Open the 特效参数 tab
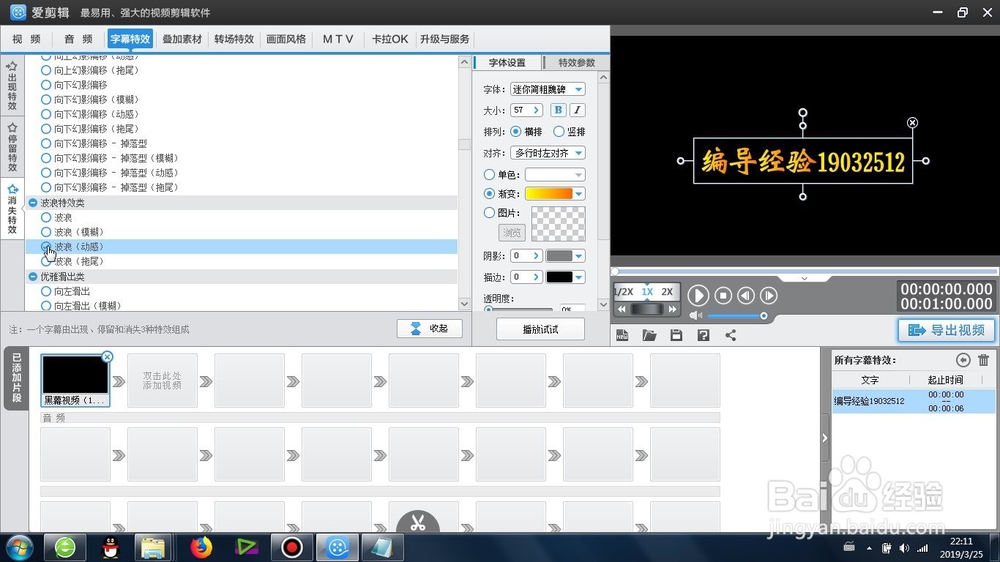This screenshot has height=562, width=1000. point(576,63)
